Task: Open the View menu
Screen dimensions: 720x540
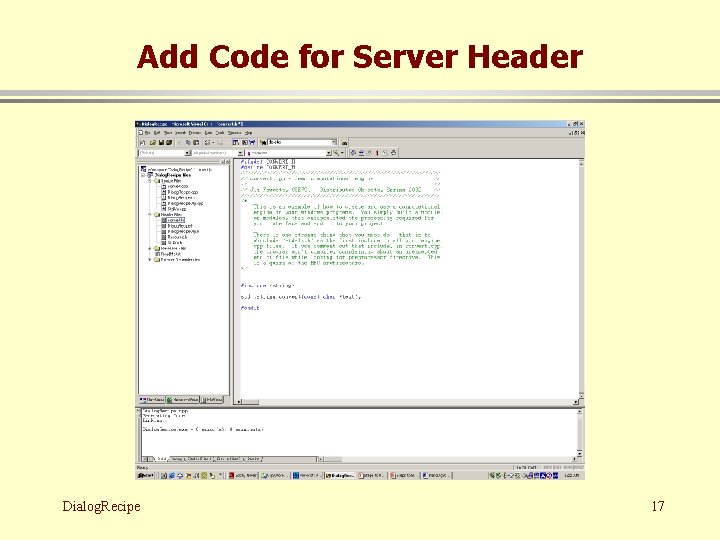Action: click(168, 133)
